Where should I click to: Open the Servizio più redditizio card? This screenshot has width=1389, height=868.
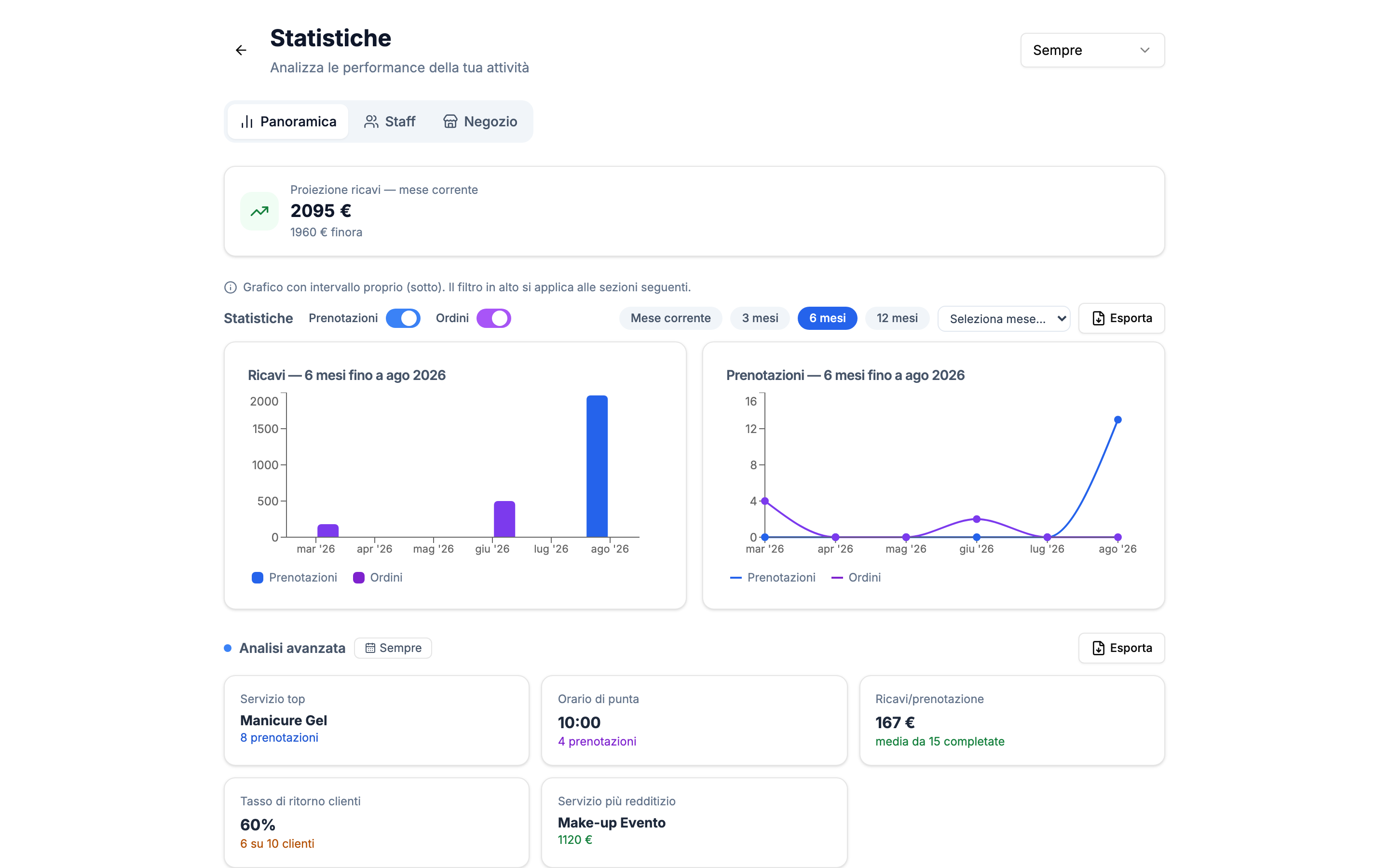pyautogui.click(x=694, y=822)
